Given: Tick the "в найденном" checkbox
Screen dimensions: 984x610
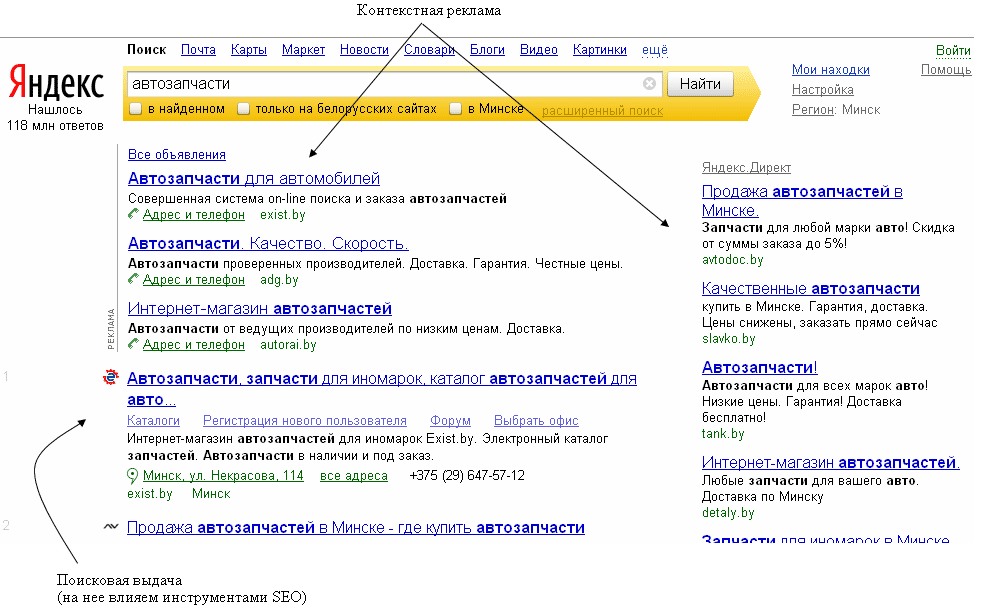Looking at the screenshot, I should coord(136,109).
